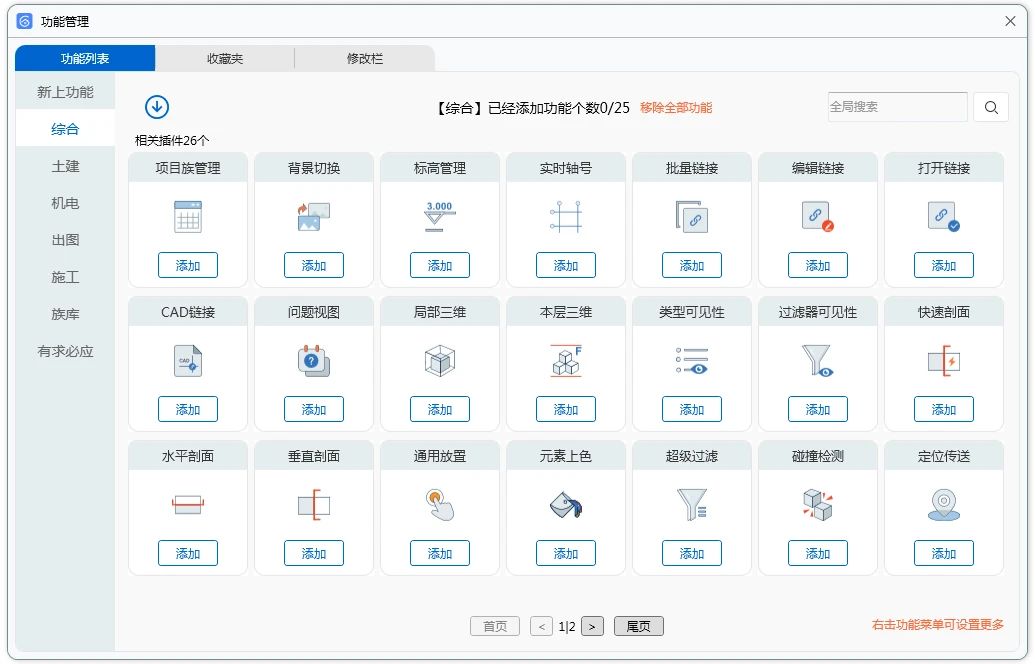Select 施工 category in sidebar
Image resolution: width=1035 pixels, height=664 pixels.
pyautogui.click(x=65, y=277)
